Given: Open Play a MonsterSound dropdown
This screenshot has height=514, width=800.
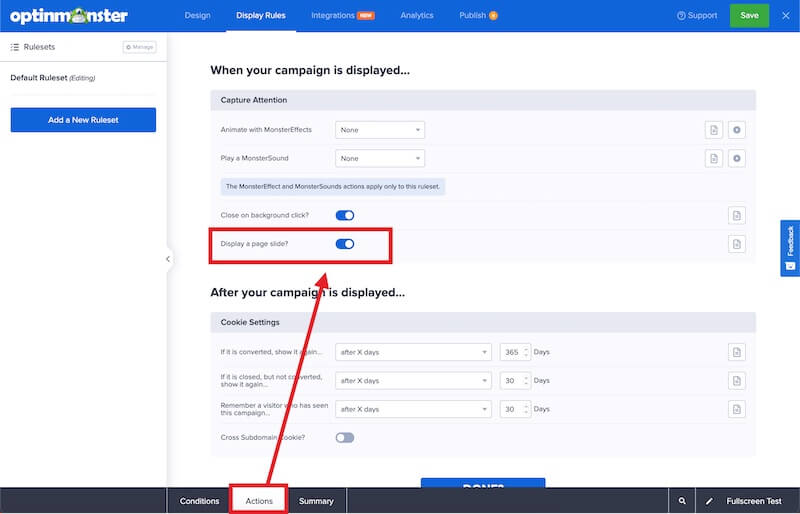Looking at the screenshot, I should tap(380, 158).
